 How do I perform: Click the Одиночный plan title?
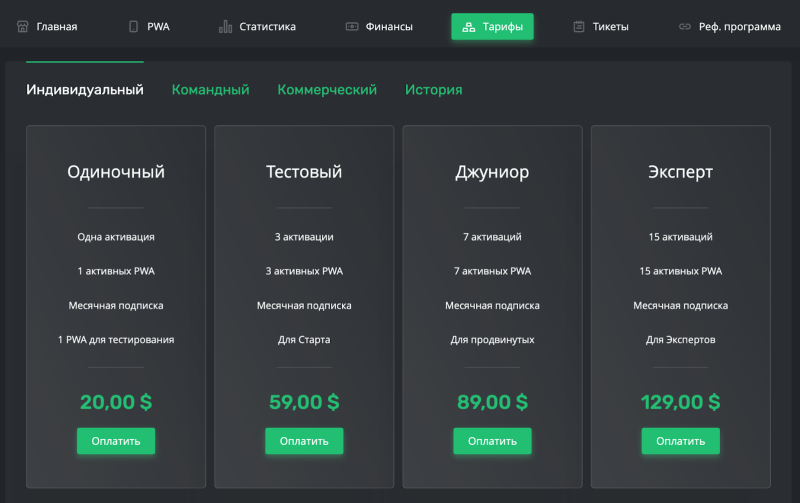(x=116, y=172)
